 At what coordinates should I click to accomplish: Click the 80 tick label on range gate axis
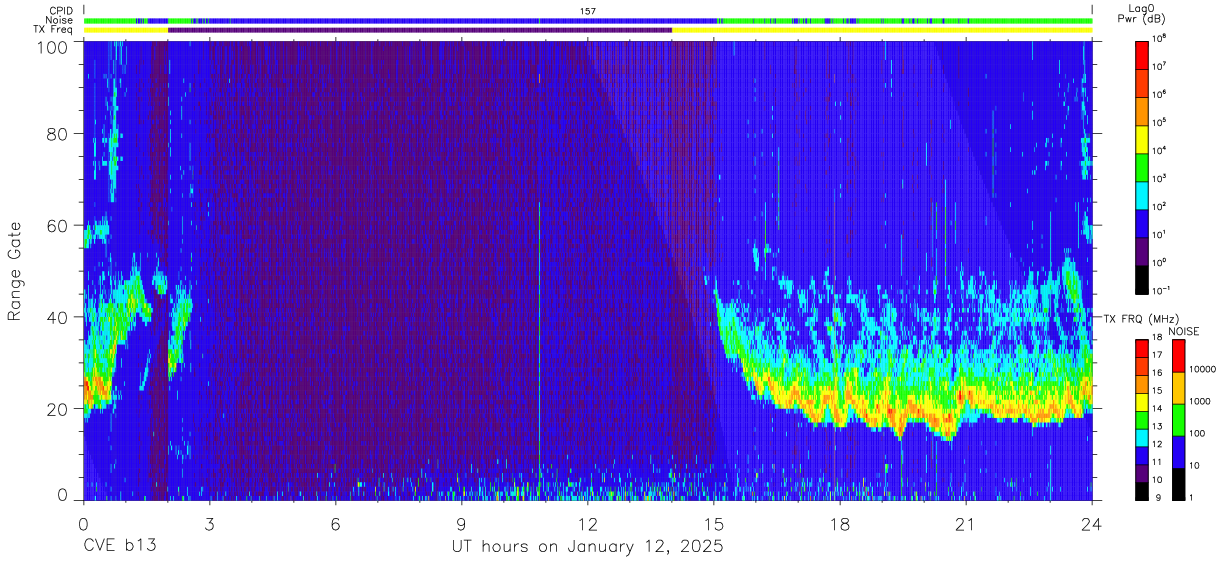pyautogui.click(x=58, y=134)
